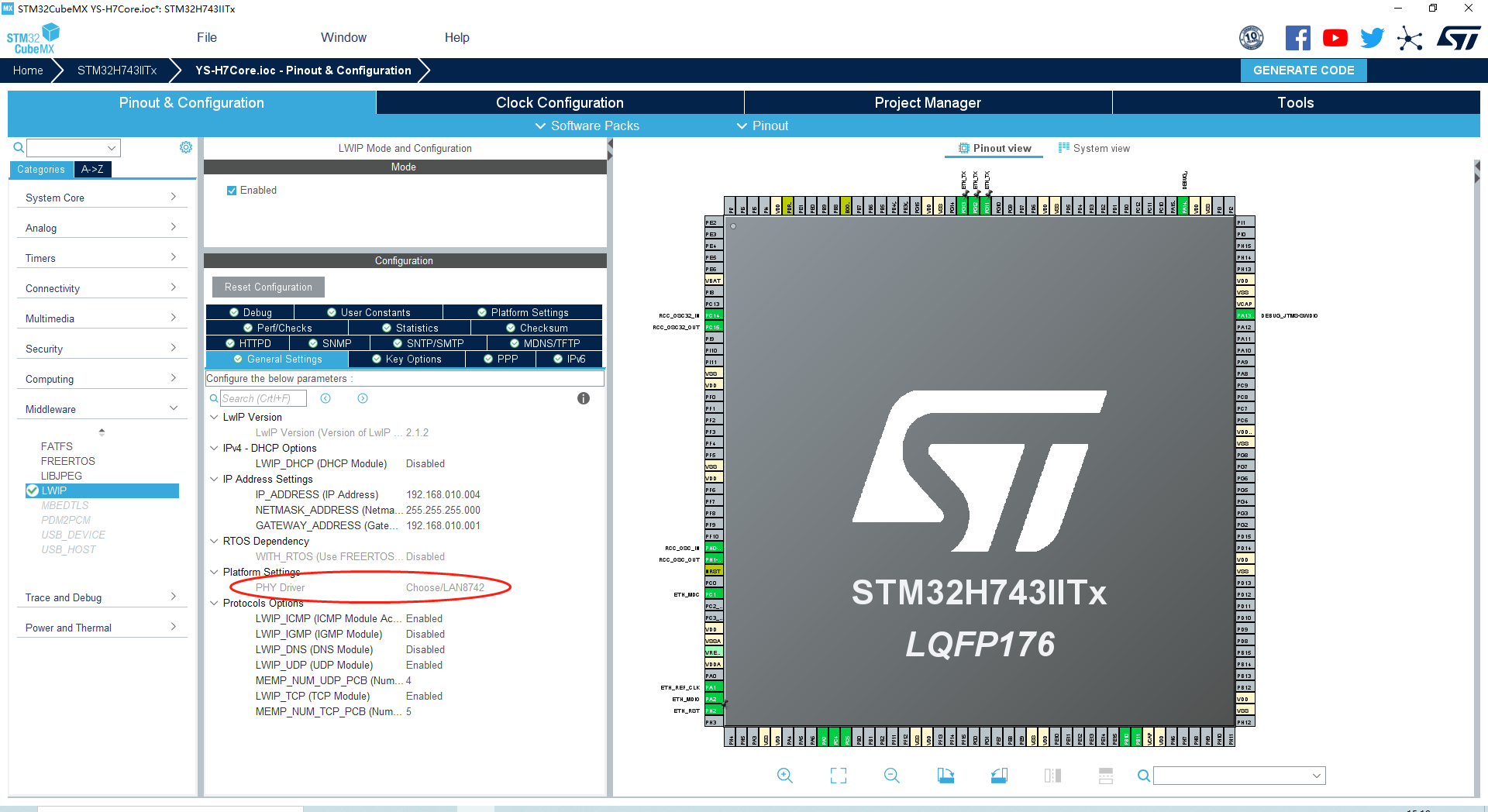Switch to the Clock Configuration tab

click(x=560, y=102)
